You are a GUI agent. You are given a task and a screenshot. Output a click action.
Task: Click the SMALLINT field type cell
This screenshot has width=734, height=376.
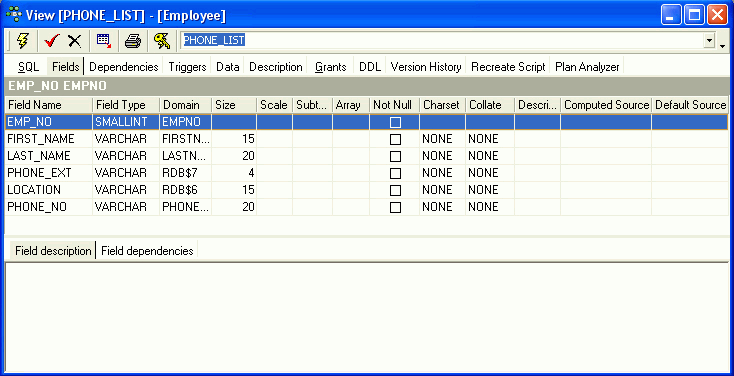(x=126, y=122)
